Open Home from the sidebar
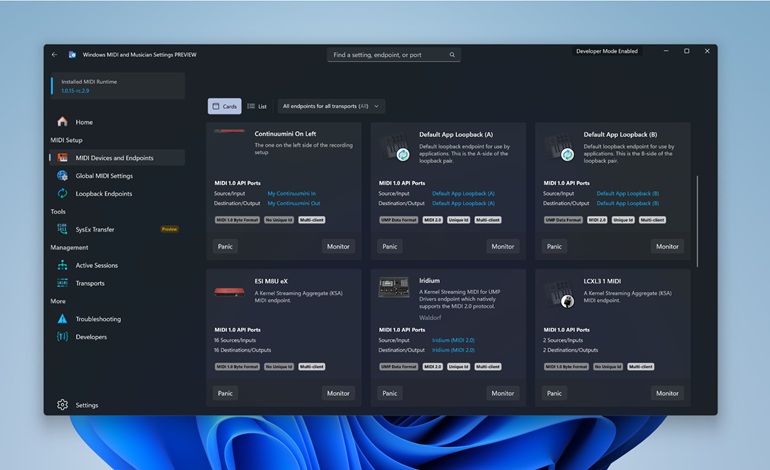This screenshot has height=470, width=770. click(118, 122)
